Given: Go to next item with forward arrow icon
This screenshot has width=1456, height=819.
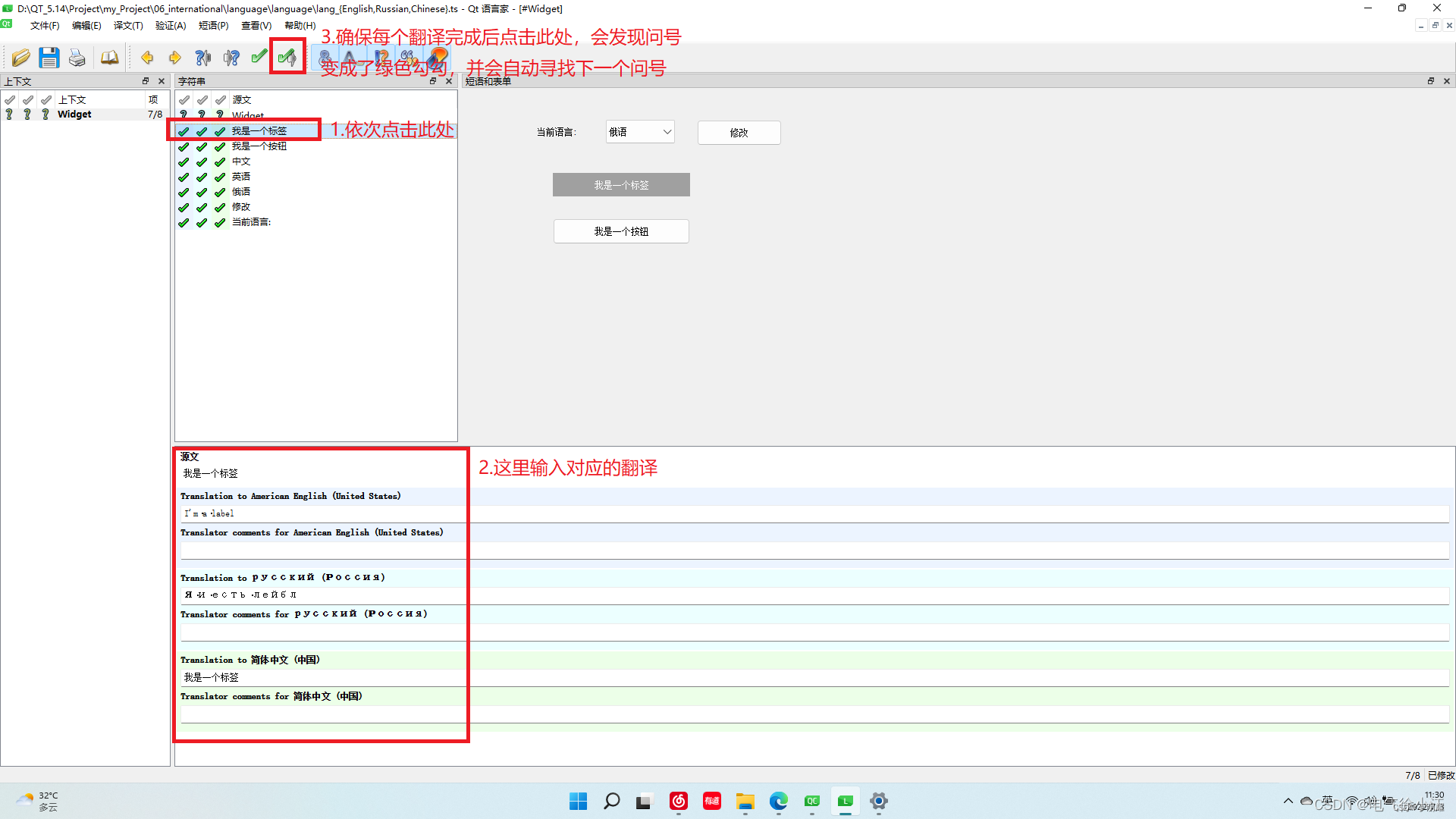Looking at the screenshot, I should [174, 57].
